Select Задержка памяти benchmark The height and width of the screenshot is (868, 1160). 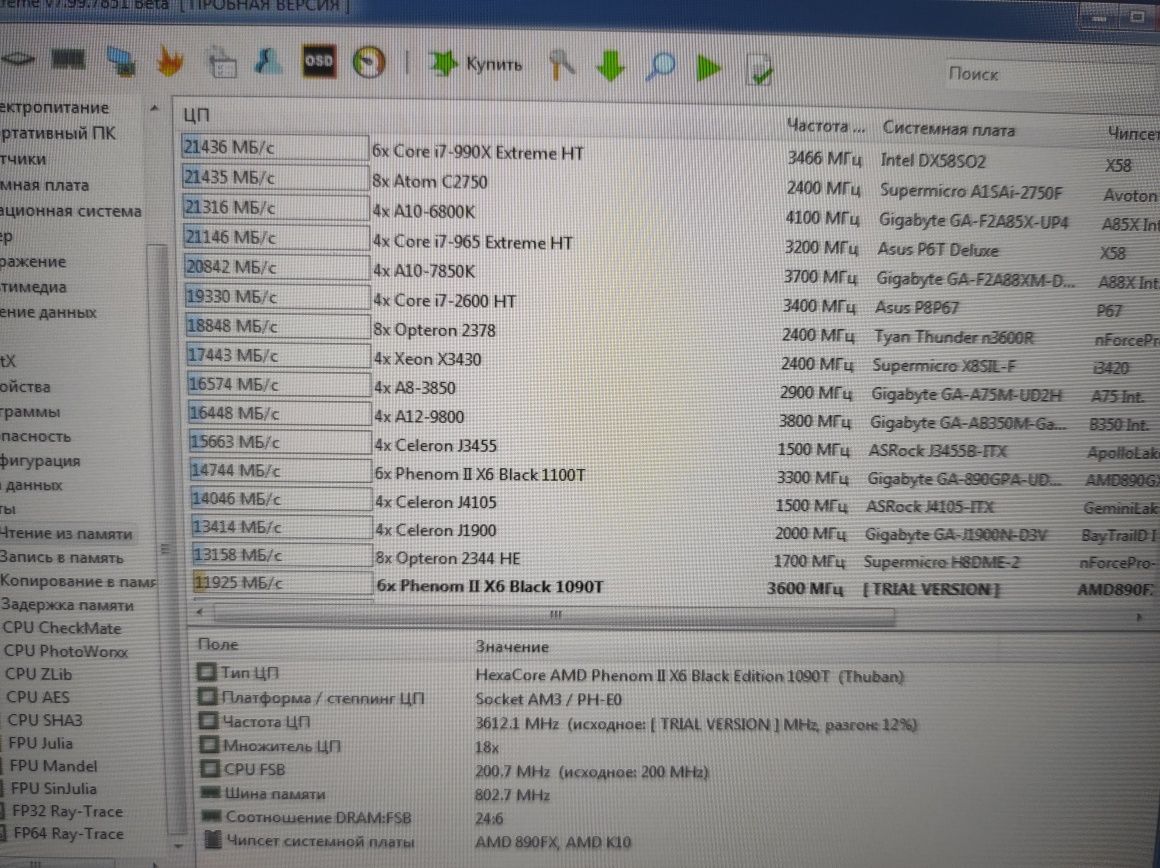pos(67,605)
